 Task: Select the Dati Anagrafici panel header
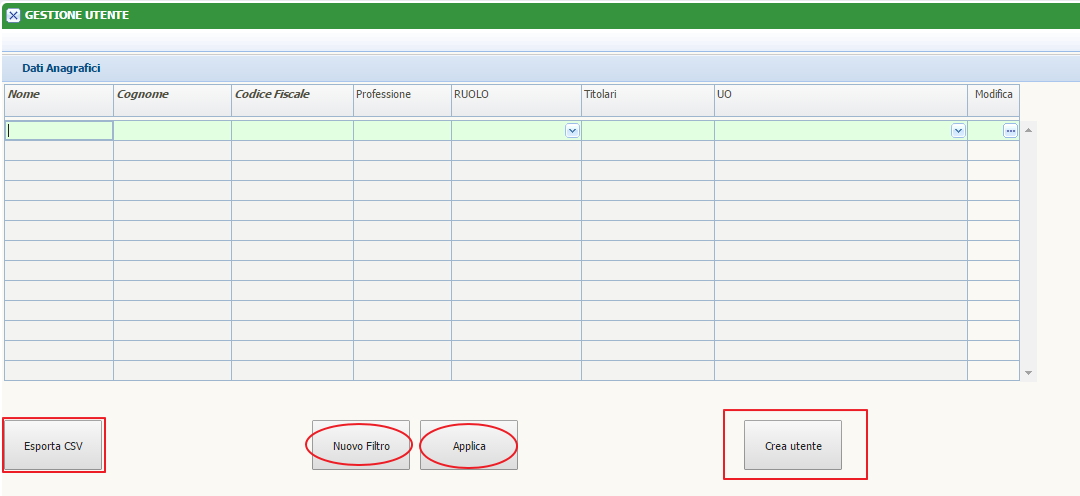click(x=62, y=68)
